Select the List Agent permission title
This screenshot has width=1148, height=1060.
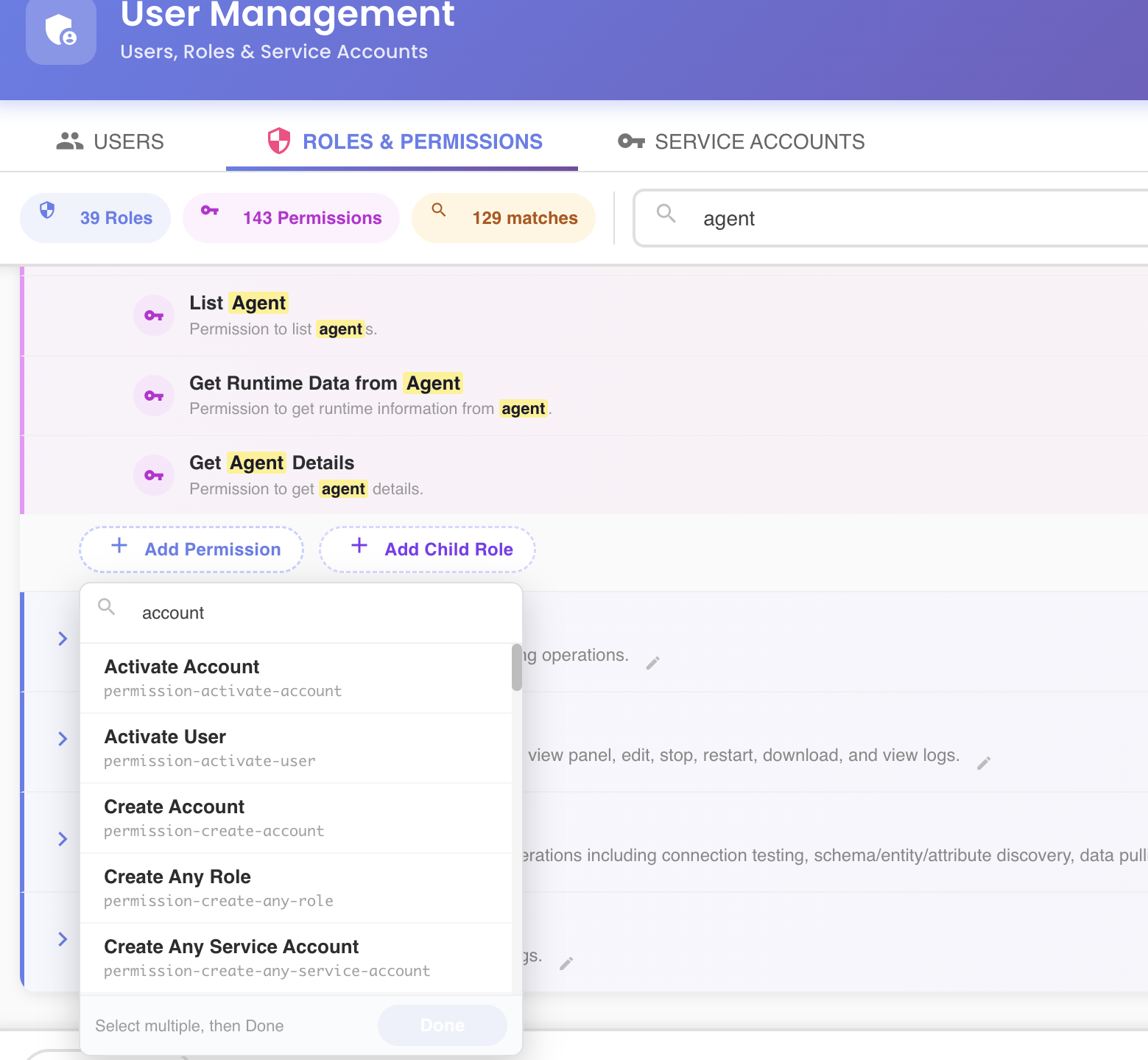(x=239, y=303)
